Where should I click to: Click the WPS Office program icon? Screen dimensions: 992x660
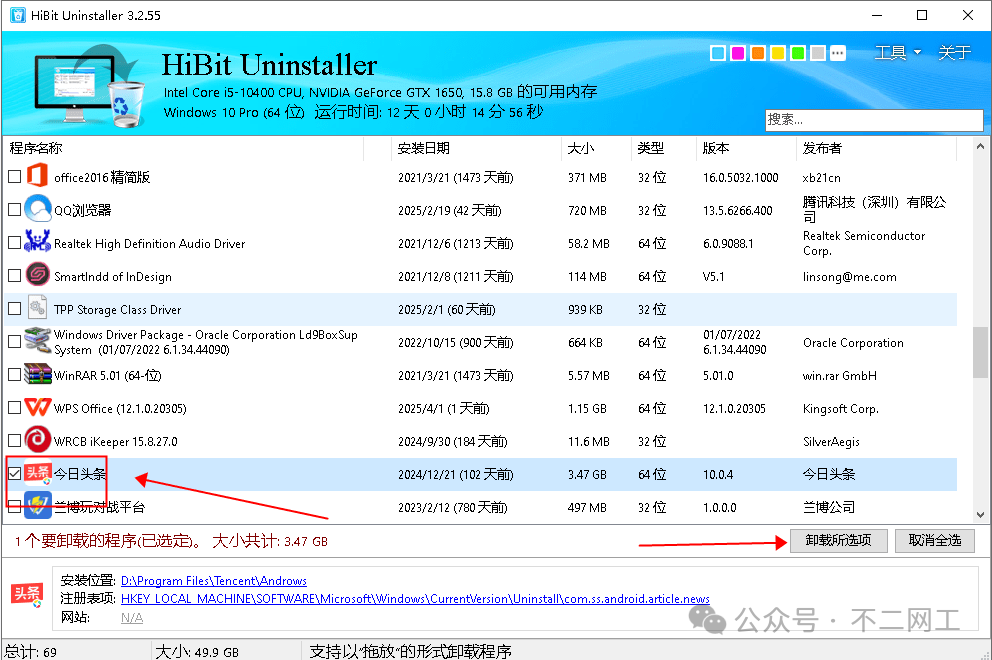[x=38, y=408]
